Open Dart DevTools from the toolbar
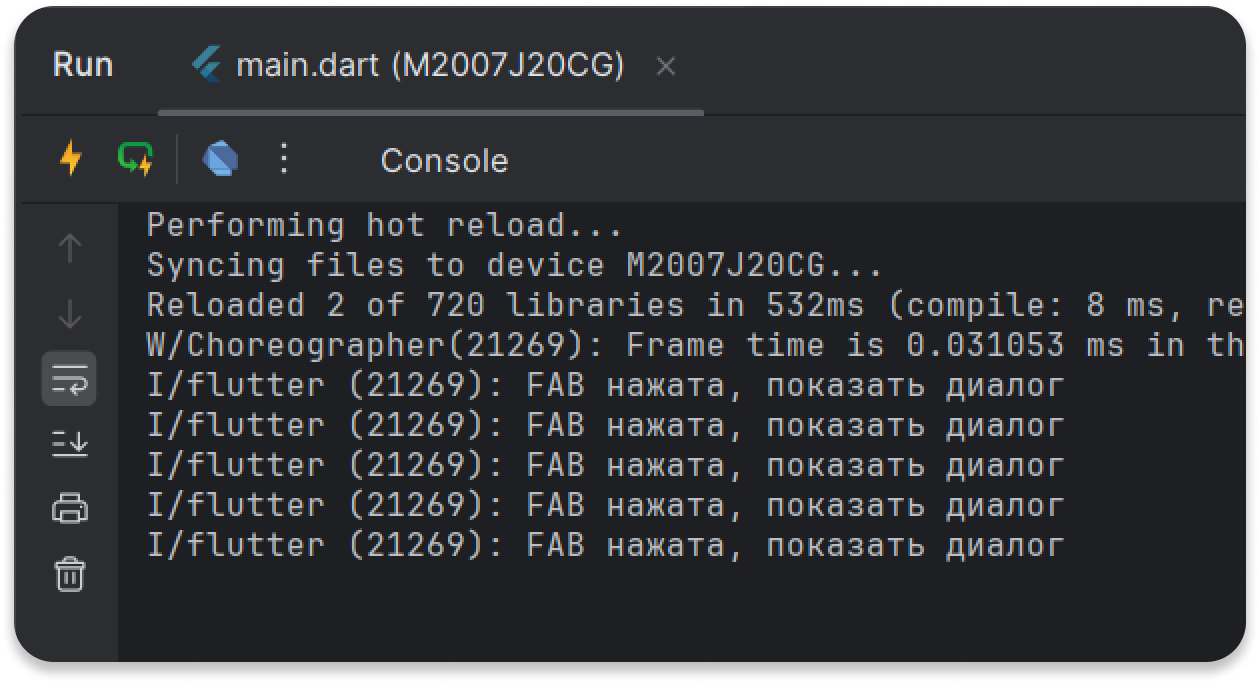Image resolution: width=1260 pixels, height=684 pixels. point(220,159)
